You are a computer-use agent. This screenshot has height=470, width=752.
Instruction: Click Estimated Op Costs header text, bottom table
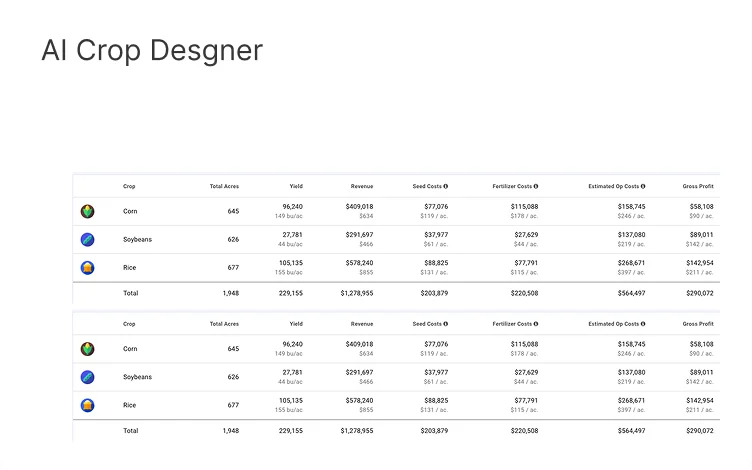click(x=613, y=324)
